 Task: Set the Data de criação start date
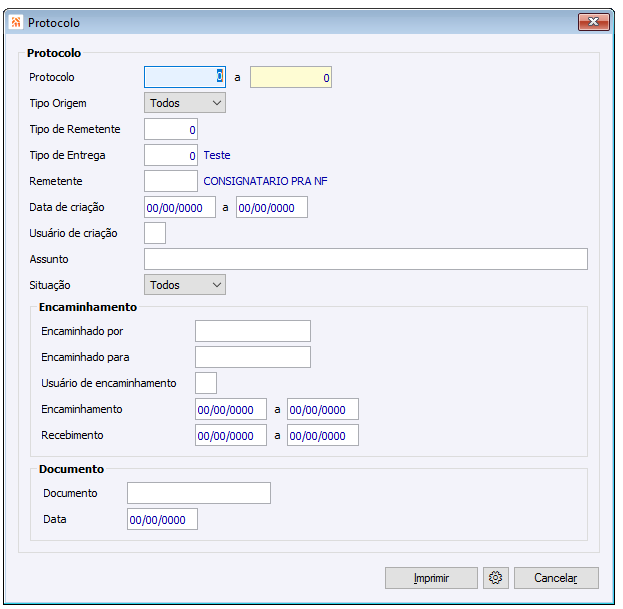(180, 207)
